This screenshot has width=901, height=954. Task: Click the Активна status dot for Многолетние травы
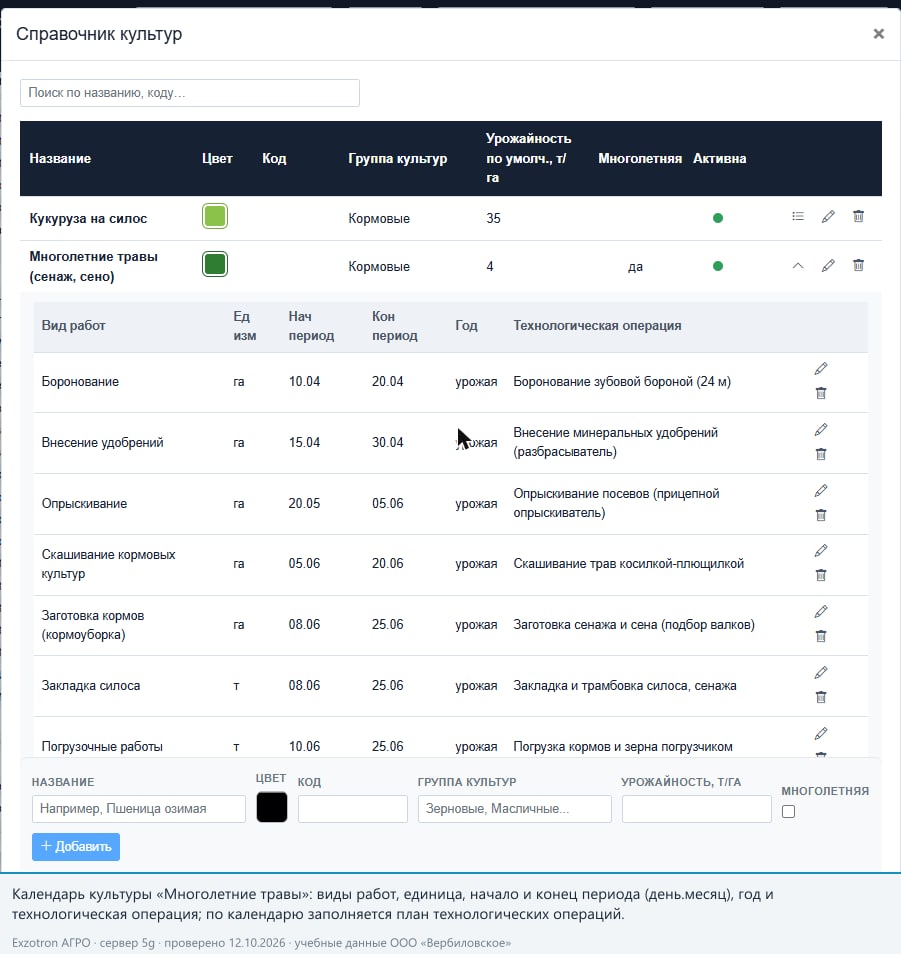[x=718, y=266]
